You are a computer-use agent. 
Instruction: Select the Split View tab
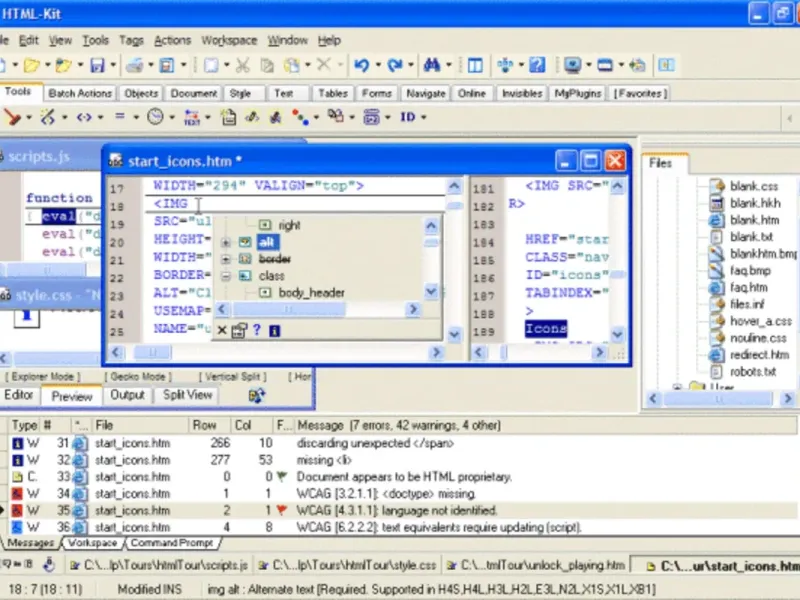[x=187, y=395]
